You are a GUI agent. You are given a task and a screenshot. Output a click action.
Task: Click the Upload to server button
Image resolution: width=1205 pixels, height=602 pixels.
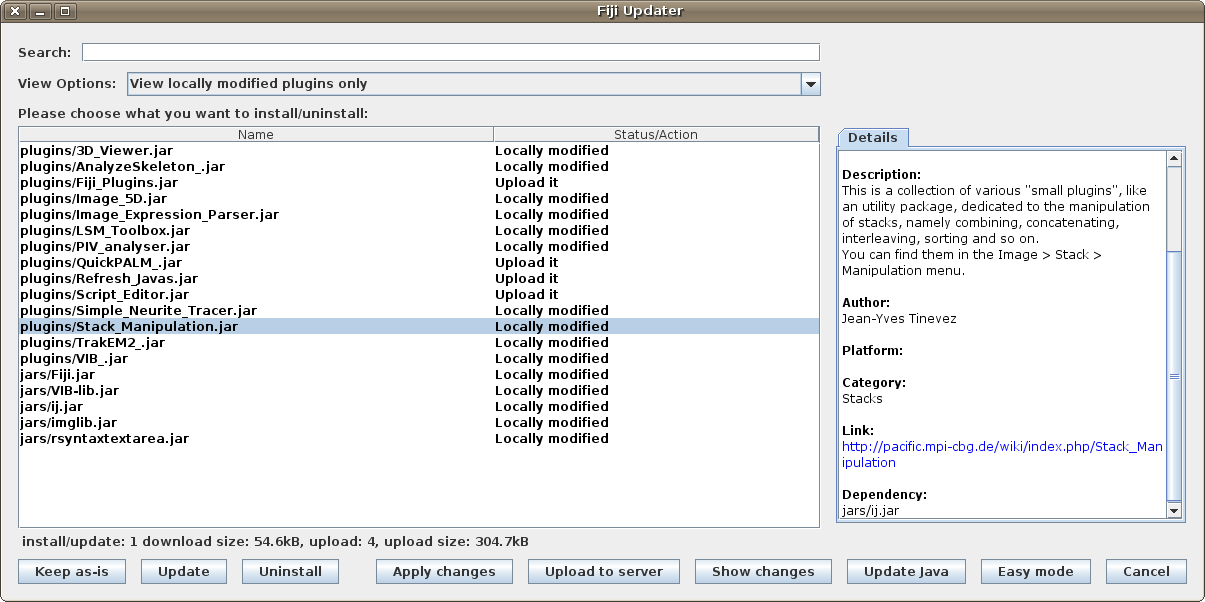point(604,572)
